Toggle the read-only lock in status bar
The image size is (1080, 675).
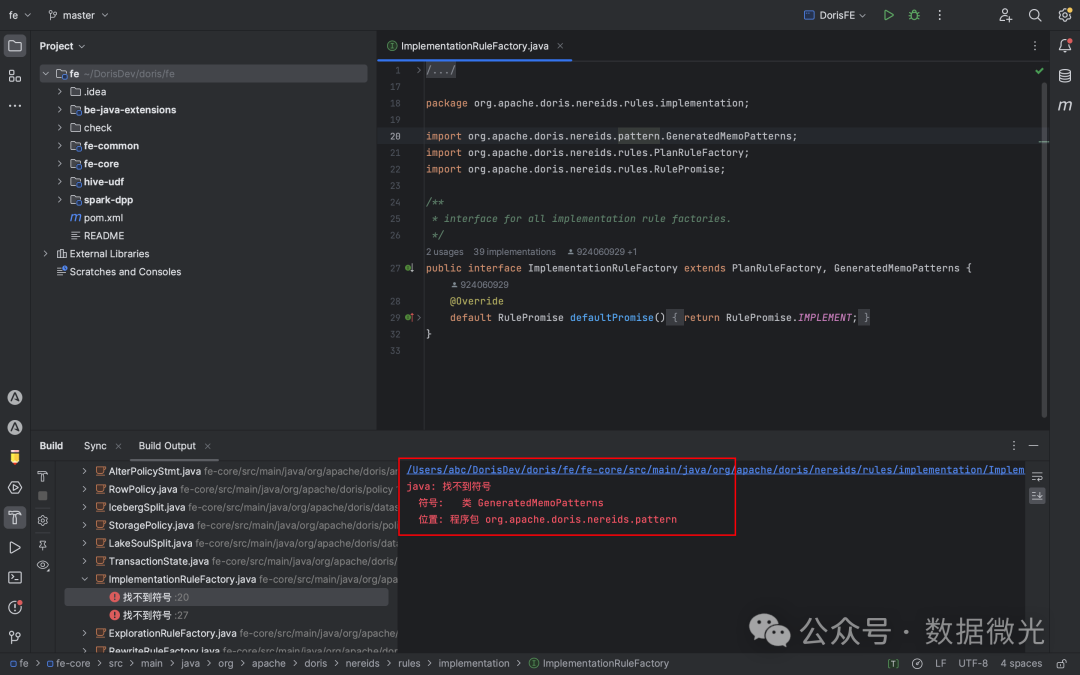1062,663
